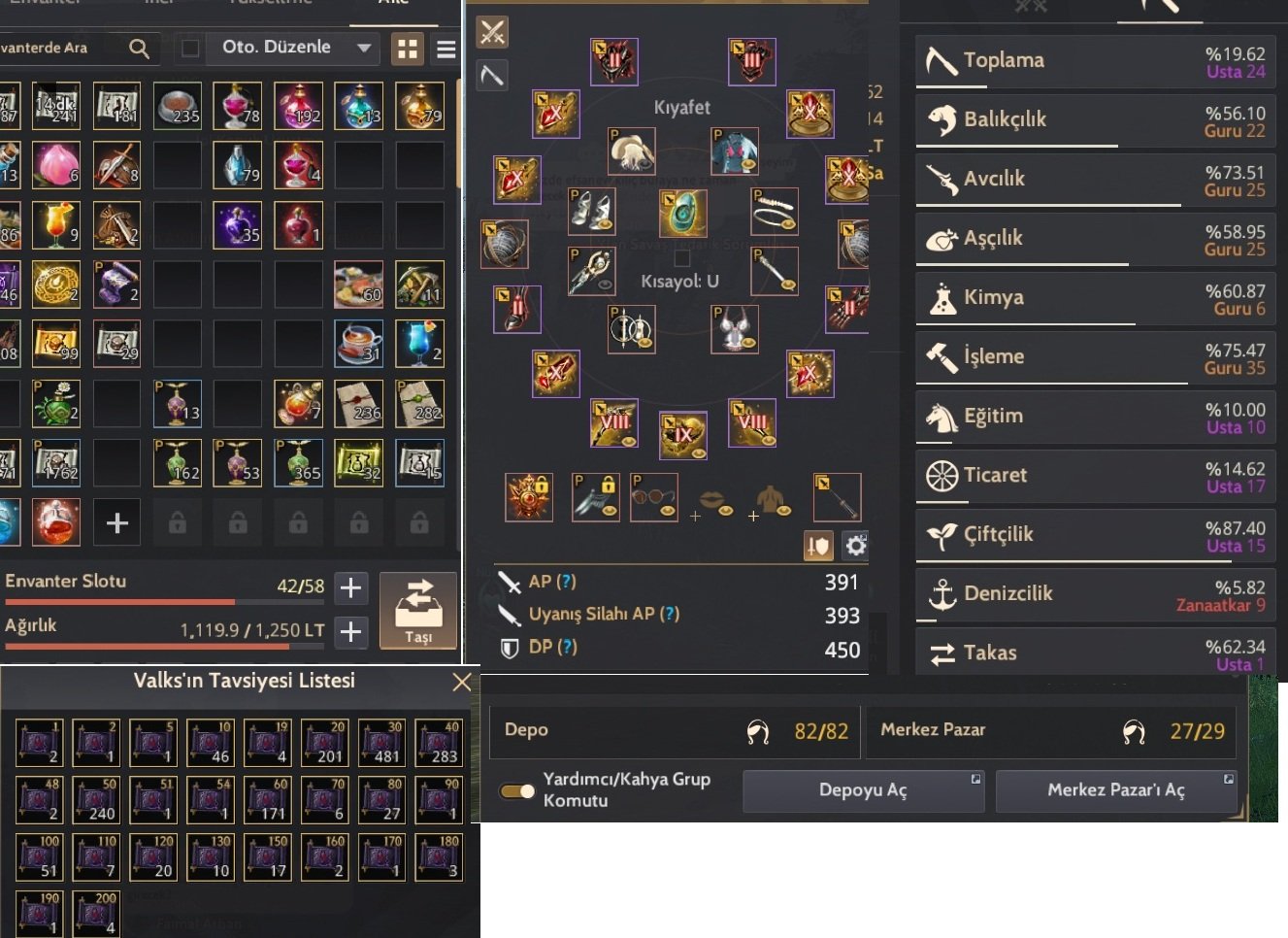
Task: Expand inventory slots with plus button
Action: coord(350,587)
